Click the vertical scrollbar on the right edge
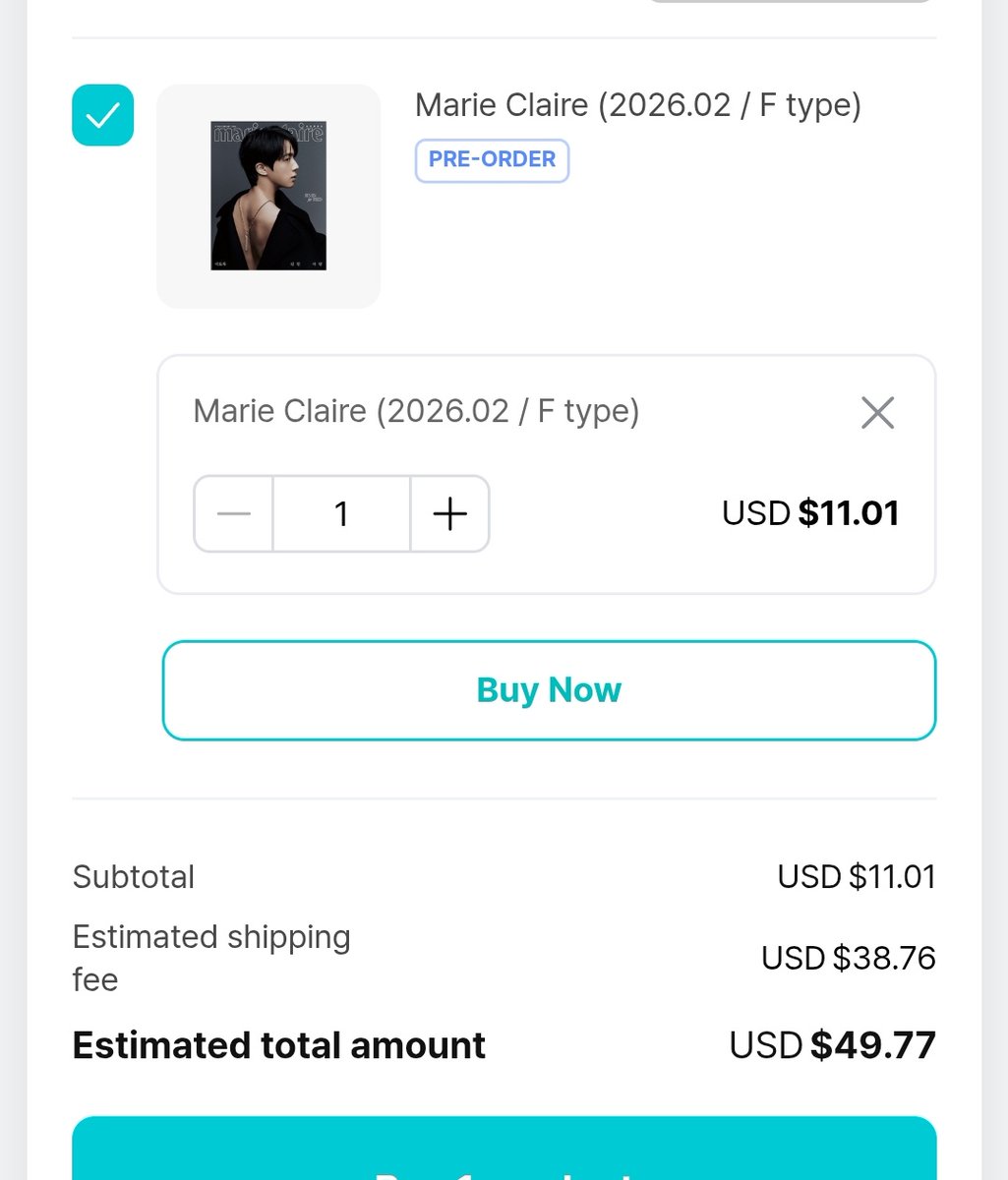 click(994, 590)
